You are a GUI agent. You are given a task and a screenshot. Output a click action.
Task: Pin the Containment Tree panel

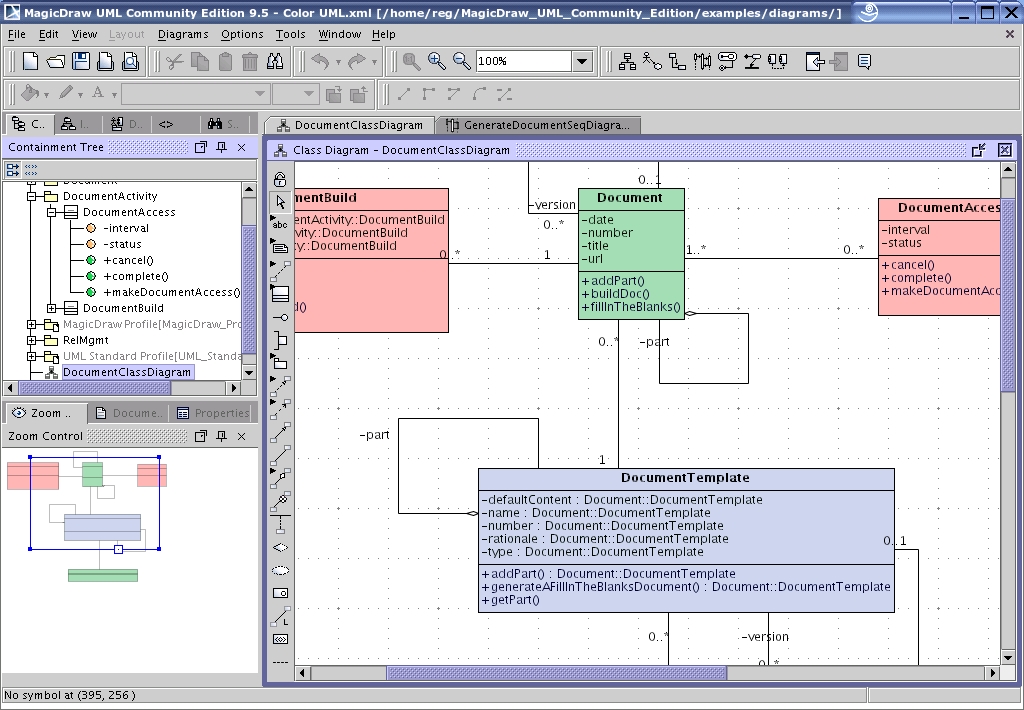(222, 147)
